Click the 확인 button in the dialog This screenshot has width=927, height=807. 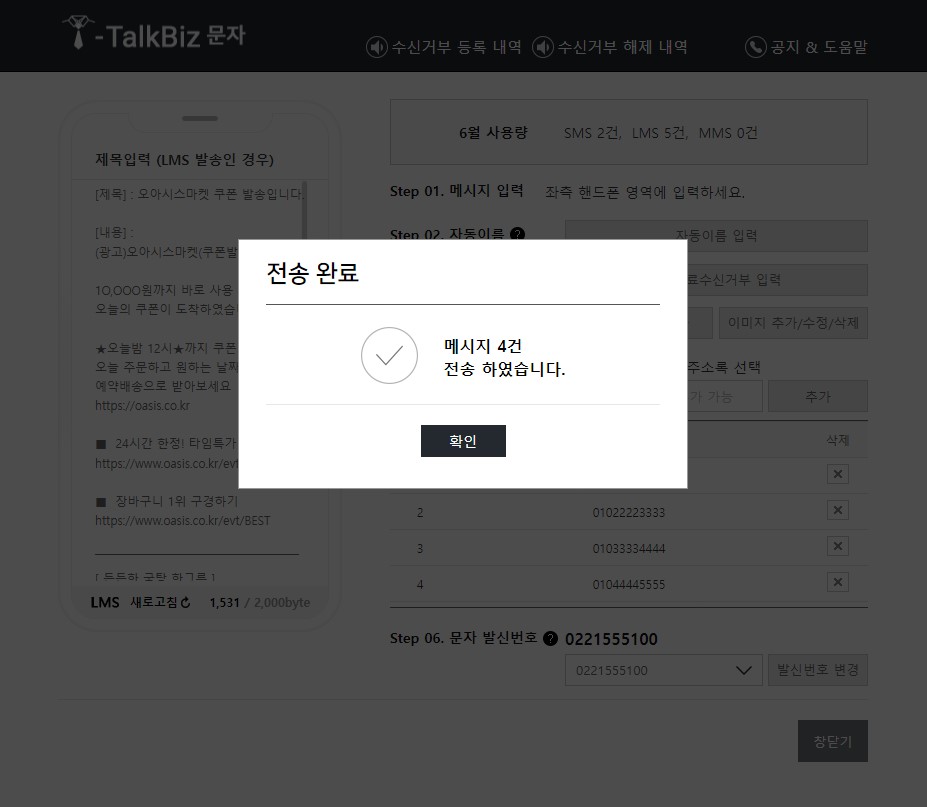coord(463,441)
